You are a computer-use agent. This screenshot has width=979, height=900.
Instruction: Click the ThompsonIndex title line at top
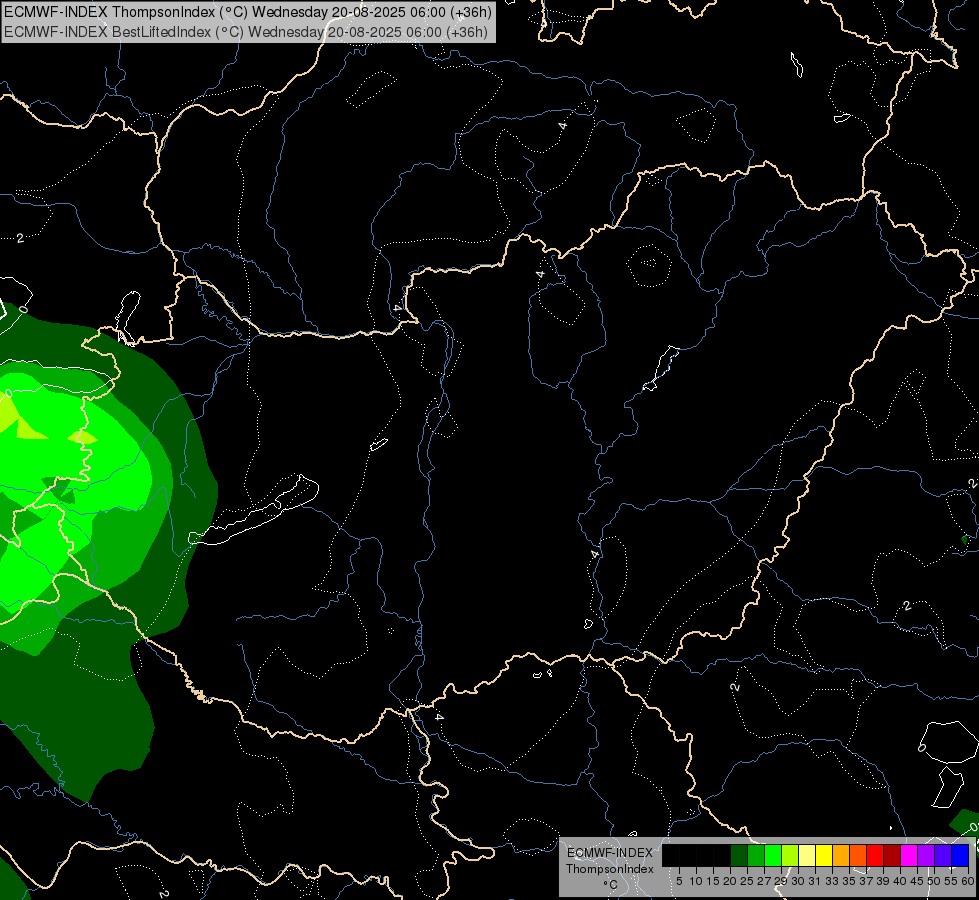247,12
